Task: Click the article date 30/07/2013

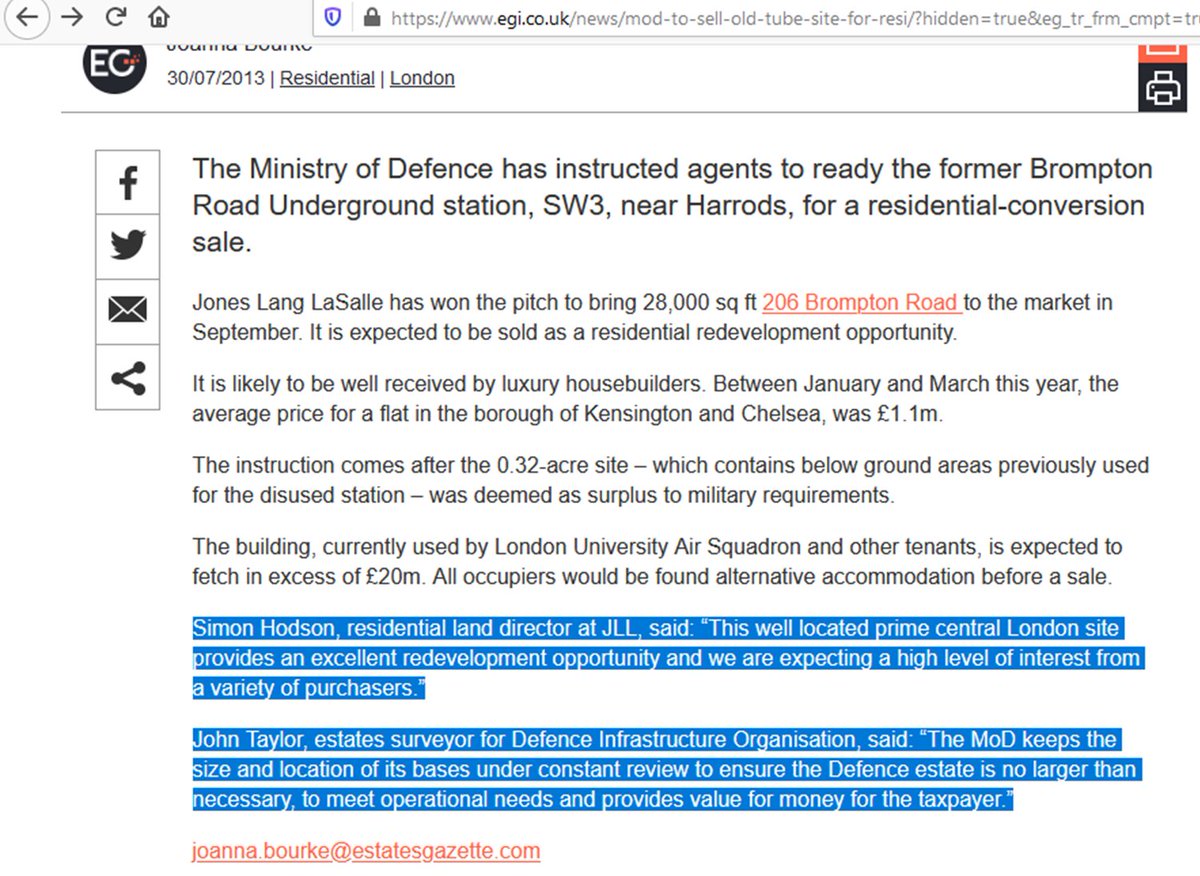Action: click(x=216, y=78)
